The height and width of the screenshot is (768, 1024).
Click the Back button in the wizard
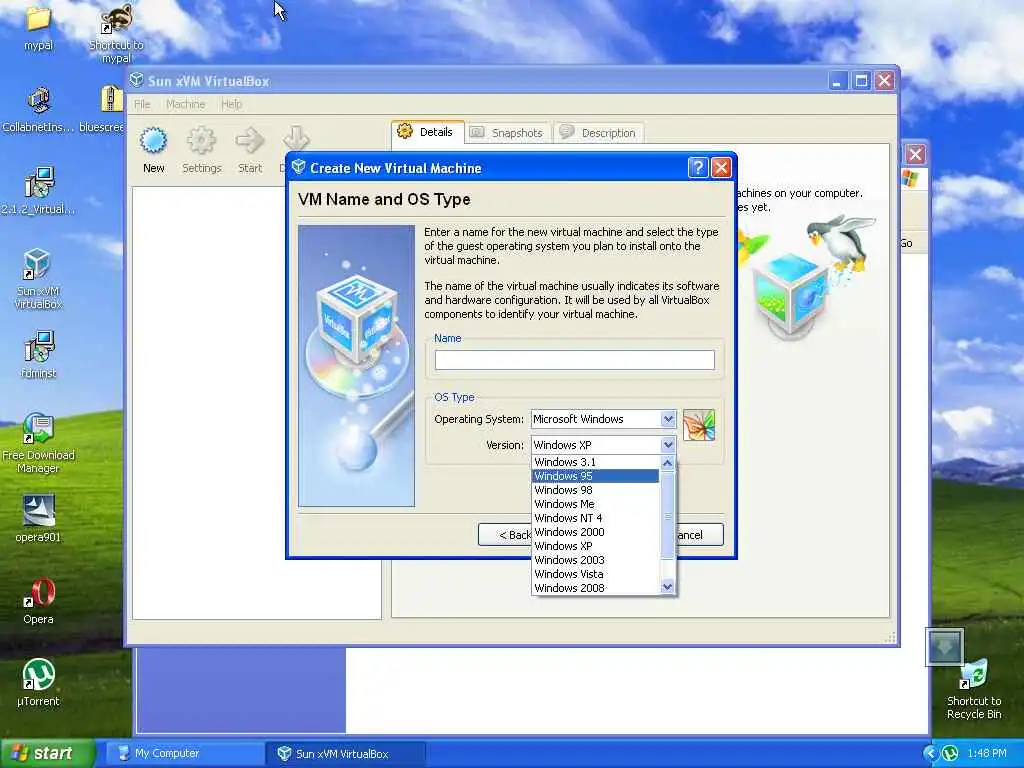[x=505, y=535]
